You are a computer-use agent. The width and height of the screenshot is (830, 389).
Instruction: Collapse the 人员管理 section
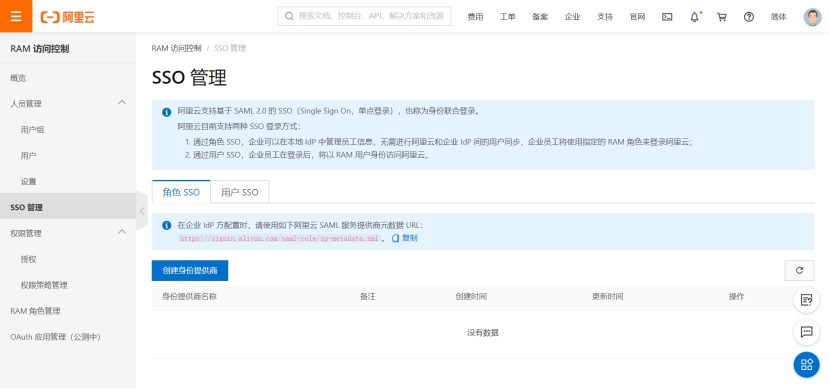click(122, 102)
